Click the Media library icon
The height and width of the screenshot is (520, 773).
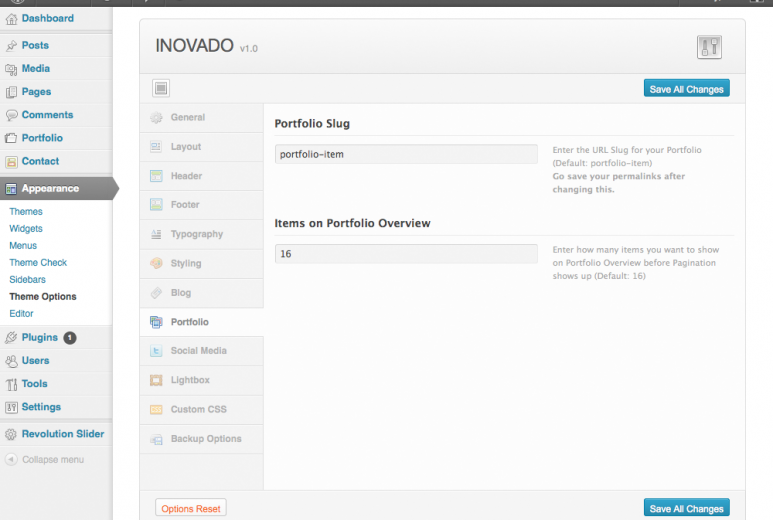11,69
